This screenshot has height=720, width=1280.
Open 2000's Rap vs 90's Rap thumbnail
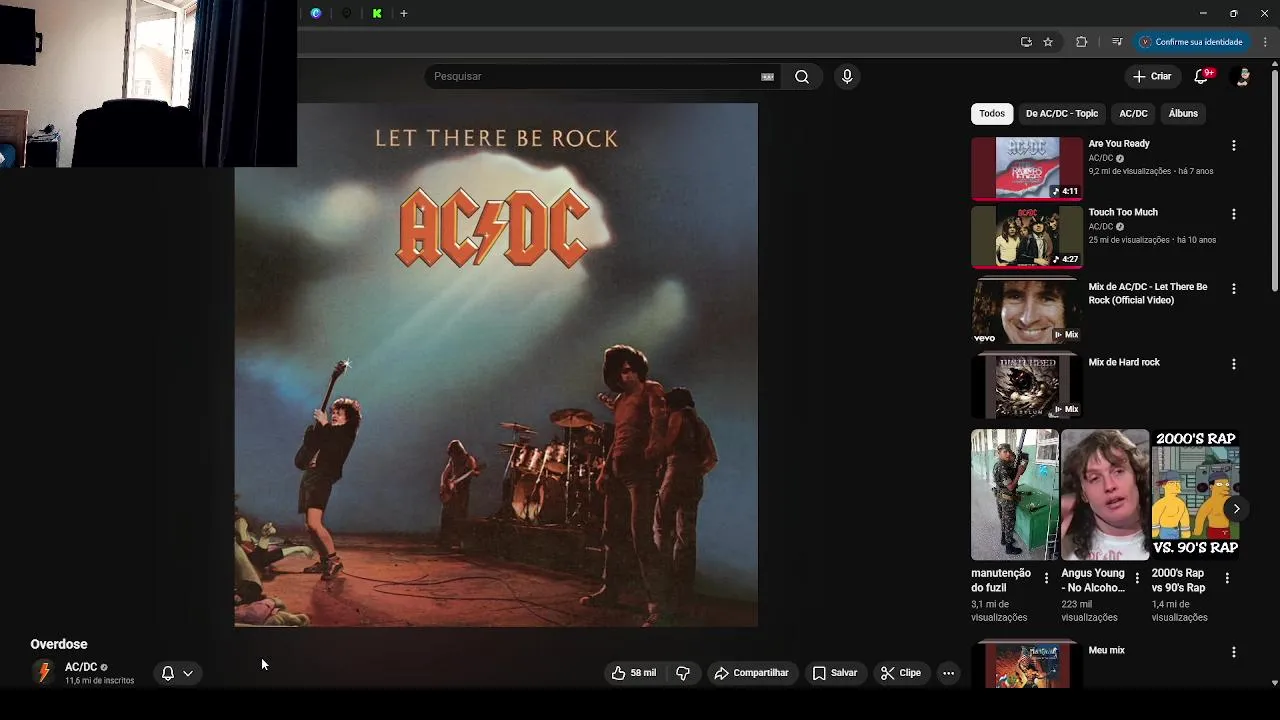tap(1195, 495)
